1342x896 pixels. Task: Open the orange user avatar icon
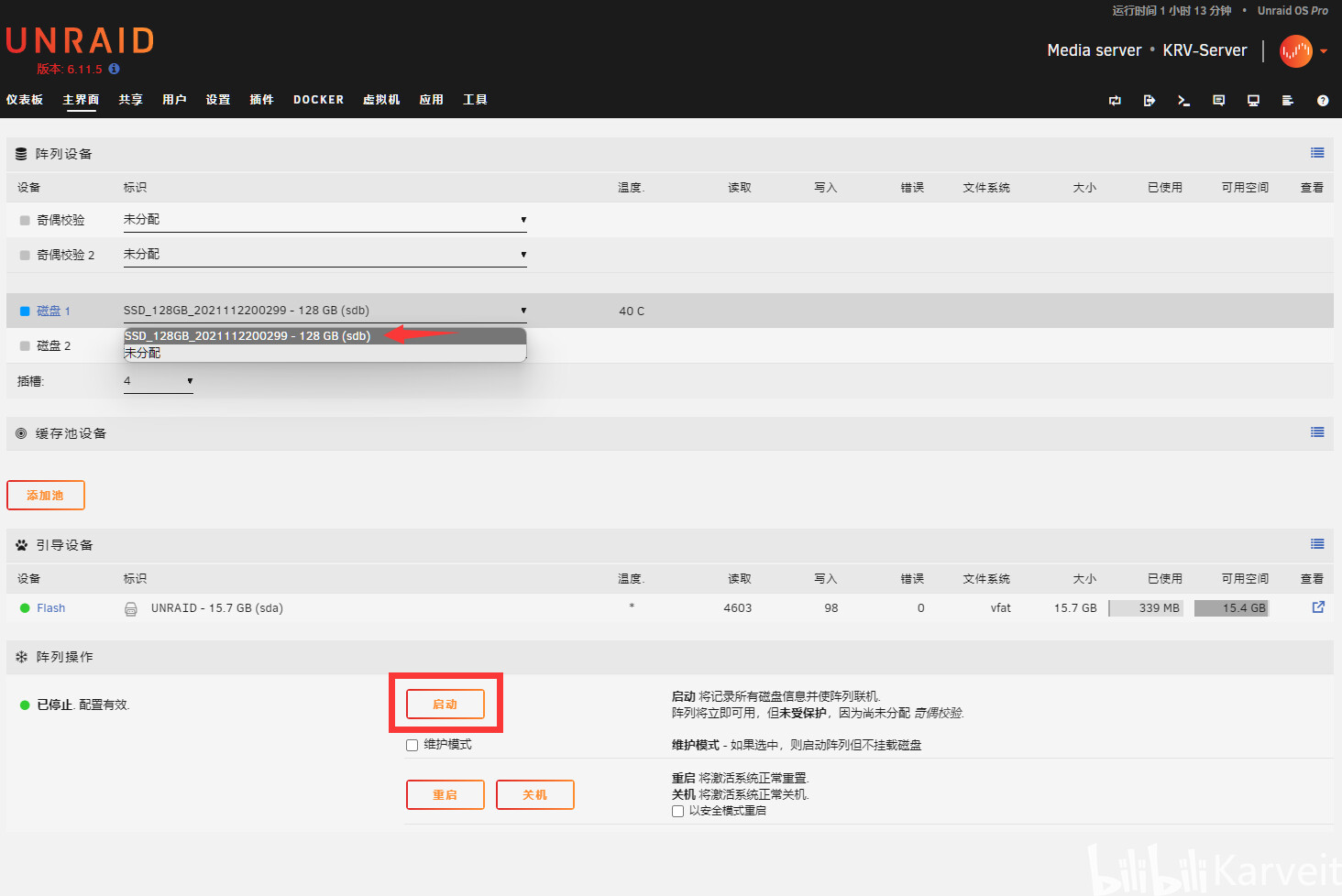click(1296, 51)
